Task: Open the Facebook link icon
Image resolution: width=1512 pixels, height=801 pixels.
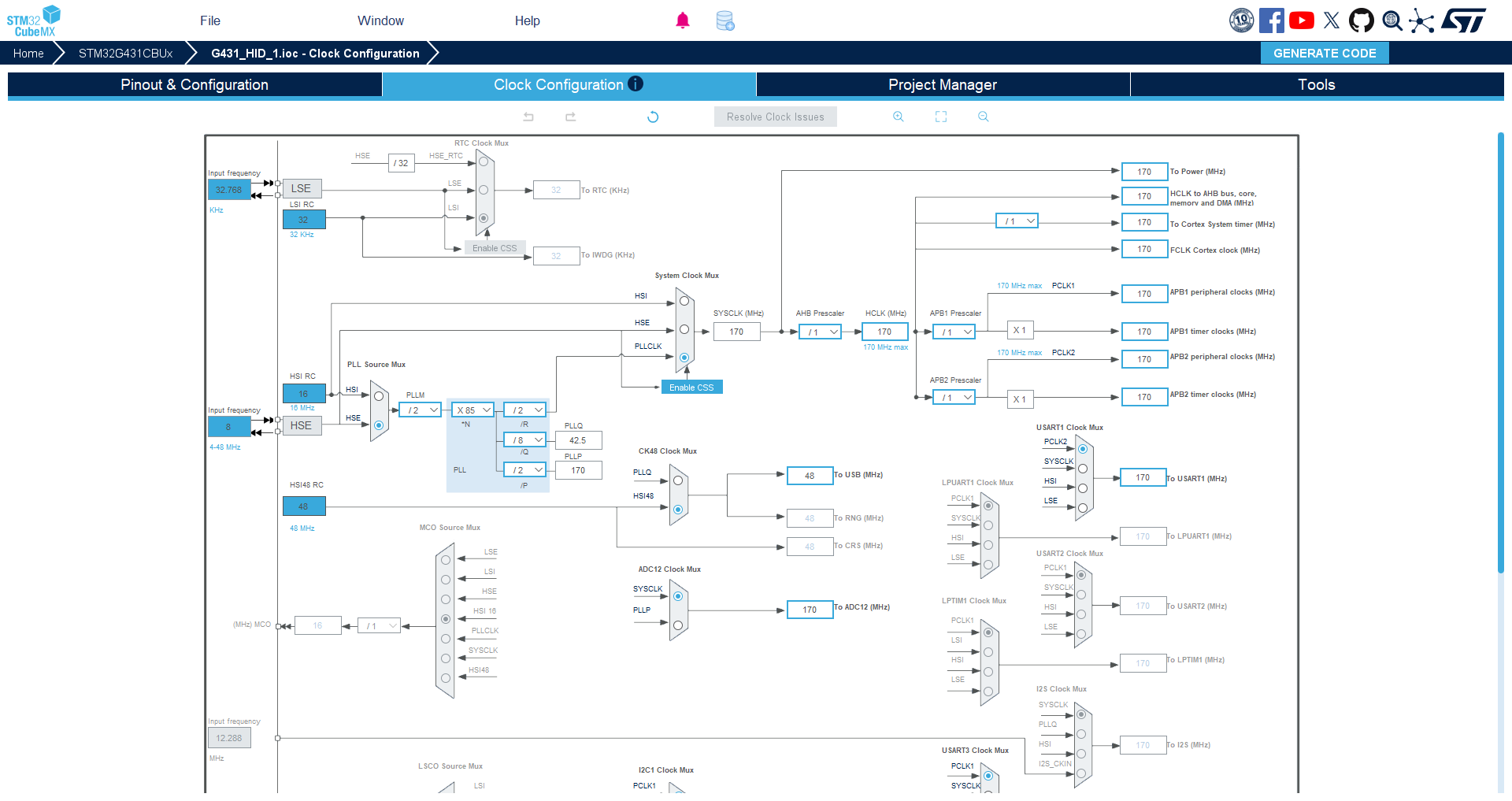Action: pos(1271,20)
